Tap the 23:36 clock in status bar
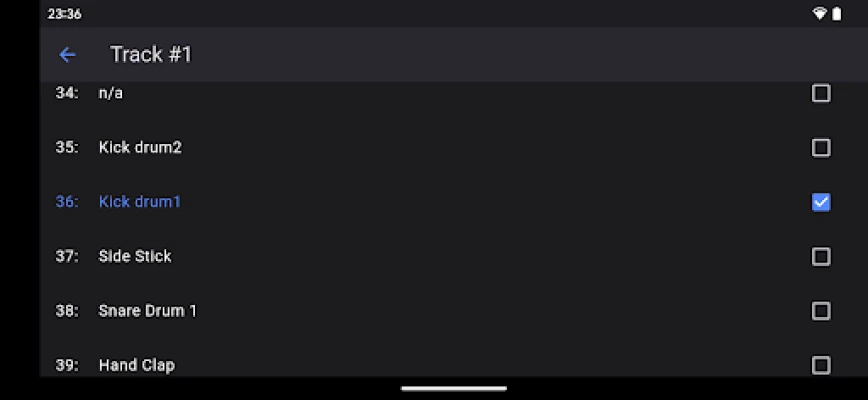 pos(64,14)
